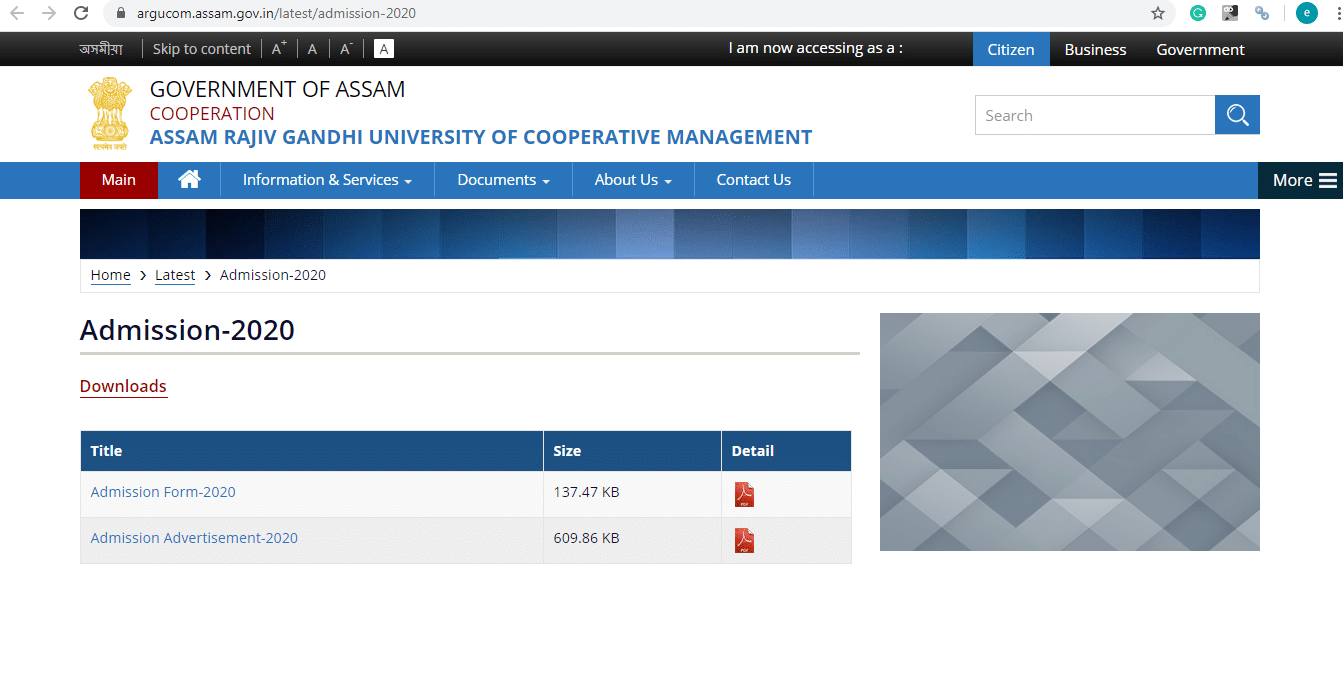Click inside the Search input field
The image size is (1343, 677).
1090,114
